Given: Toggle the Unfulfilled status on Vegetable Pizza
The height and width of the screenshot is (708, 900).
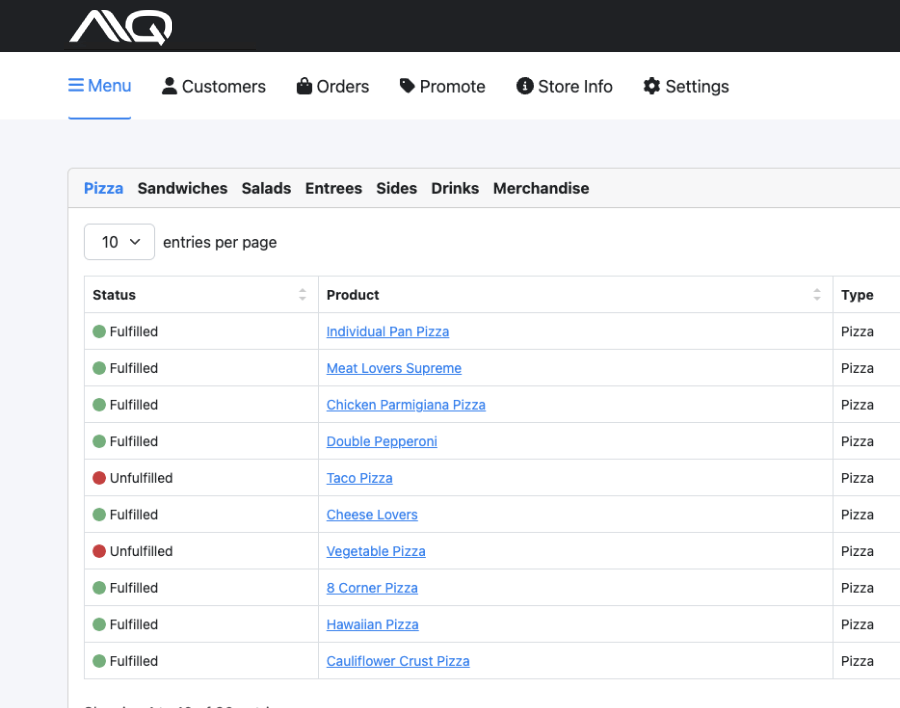Looking at the screenshot, I should click(x=99, y=550).
